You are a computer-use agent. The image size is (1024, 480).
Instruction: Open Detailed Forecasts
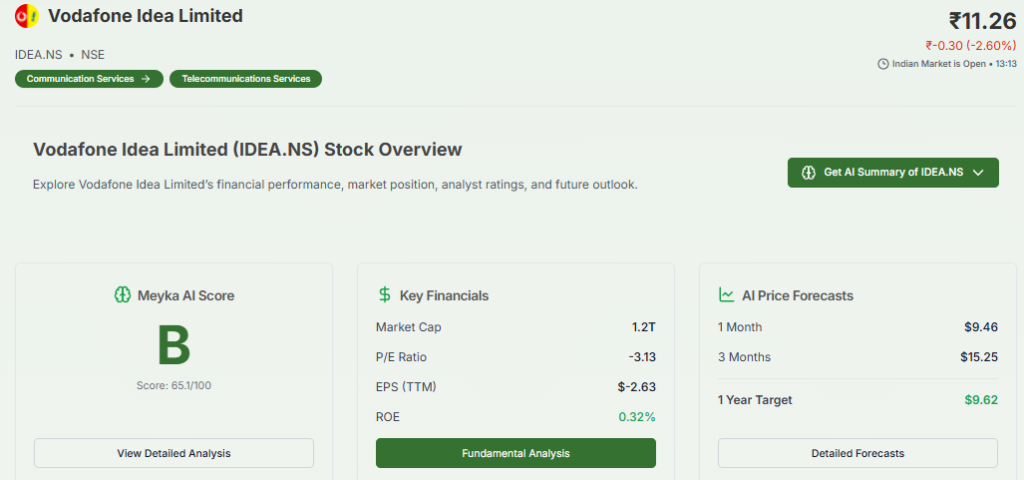[x=857, y=453]
